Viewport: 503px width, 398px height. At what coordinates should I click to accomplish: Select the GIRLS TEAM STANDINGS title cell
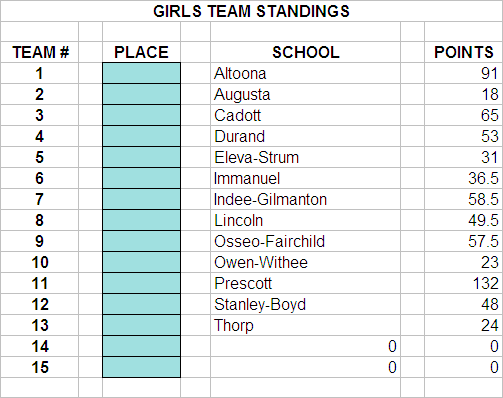(x=251, y=11)
